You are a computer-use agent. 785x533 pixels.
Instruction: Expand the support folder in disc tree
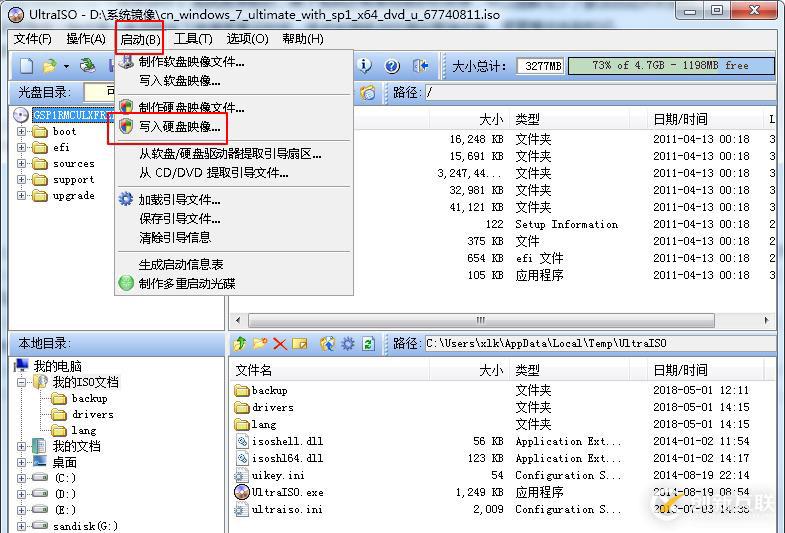(x=21, y=180)
